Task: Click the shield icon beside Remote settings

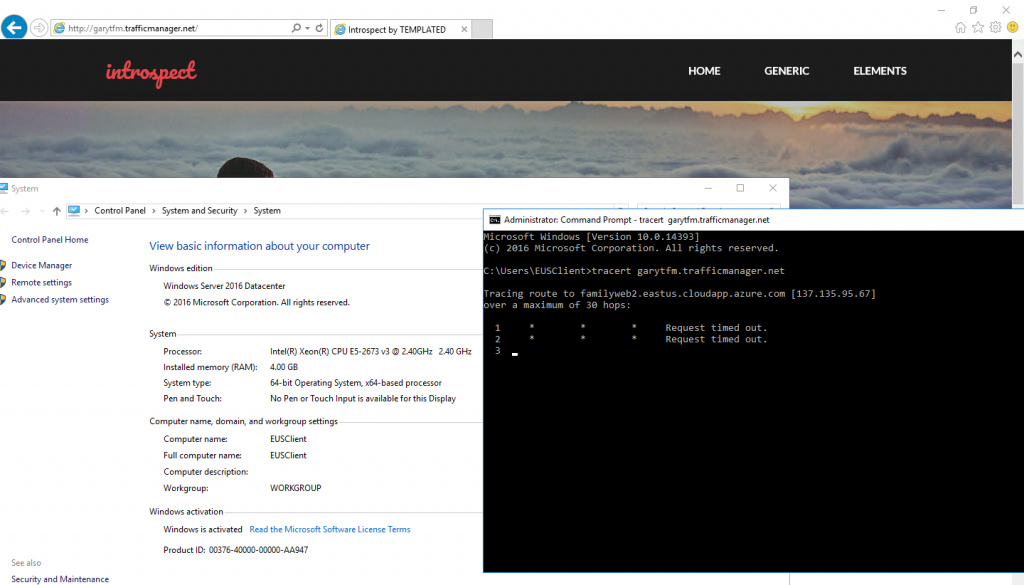Action: click(3, 282)
